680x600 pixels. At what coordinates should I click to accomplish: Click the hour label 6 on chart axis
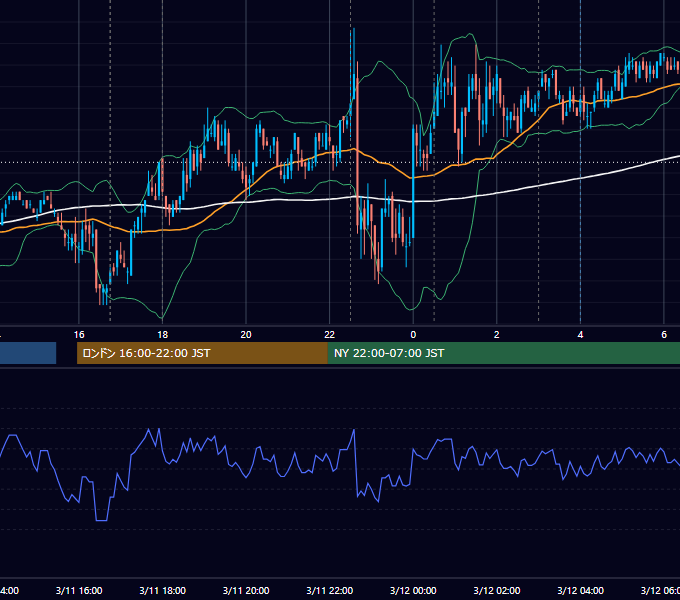(664, 335)
